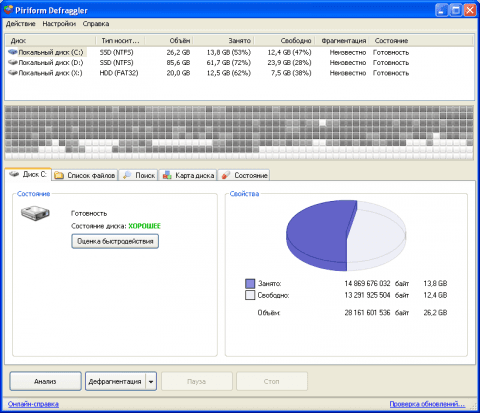Minimize the Defraggler window
This screenshot has height=413, width=480.
(x=441, y=10)
